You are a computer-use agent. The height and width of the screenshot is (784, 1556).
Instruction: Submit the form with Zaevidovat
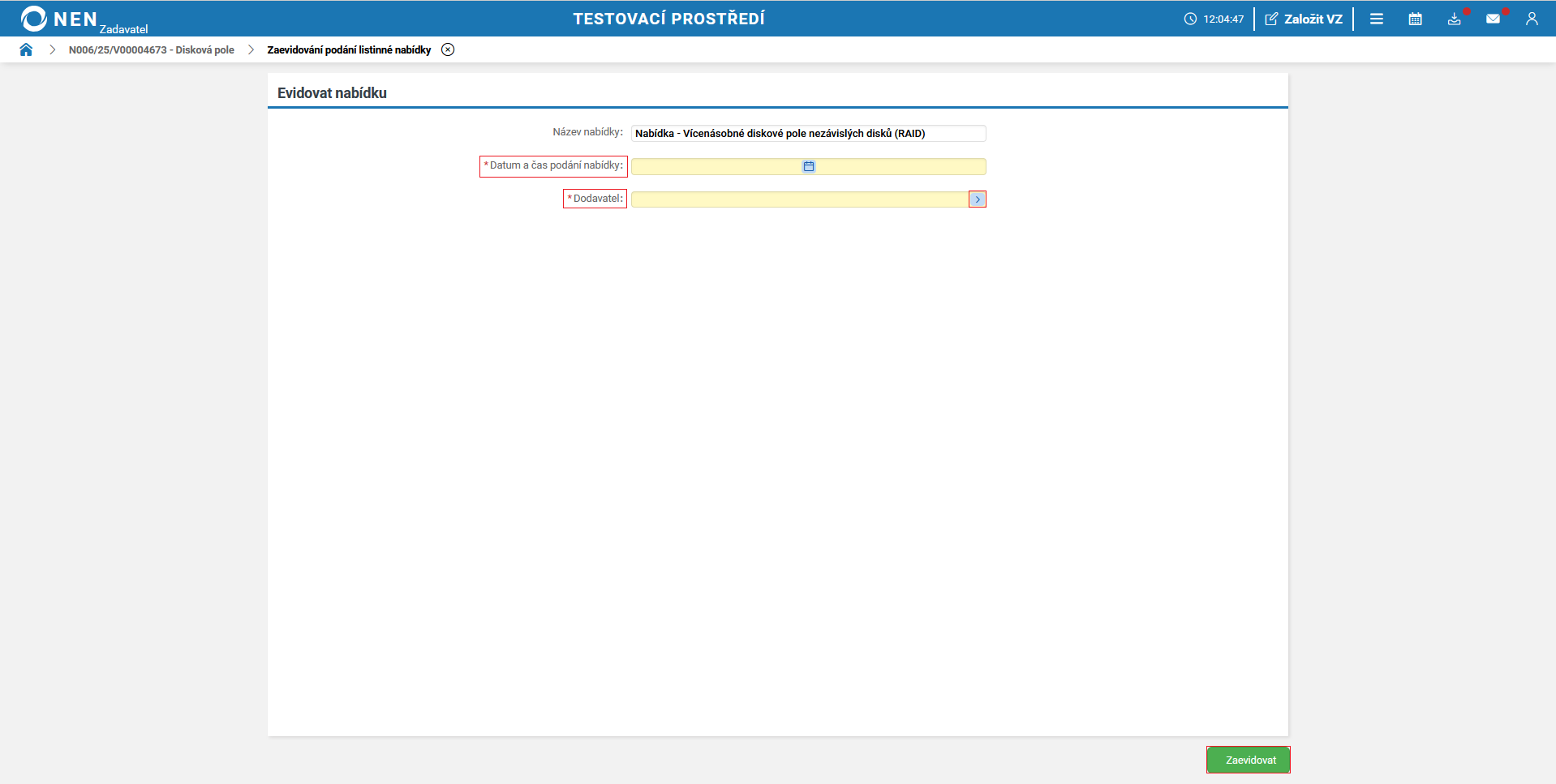tap(1249, 760)
